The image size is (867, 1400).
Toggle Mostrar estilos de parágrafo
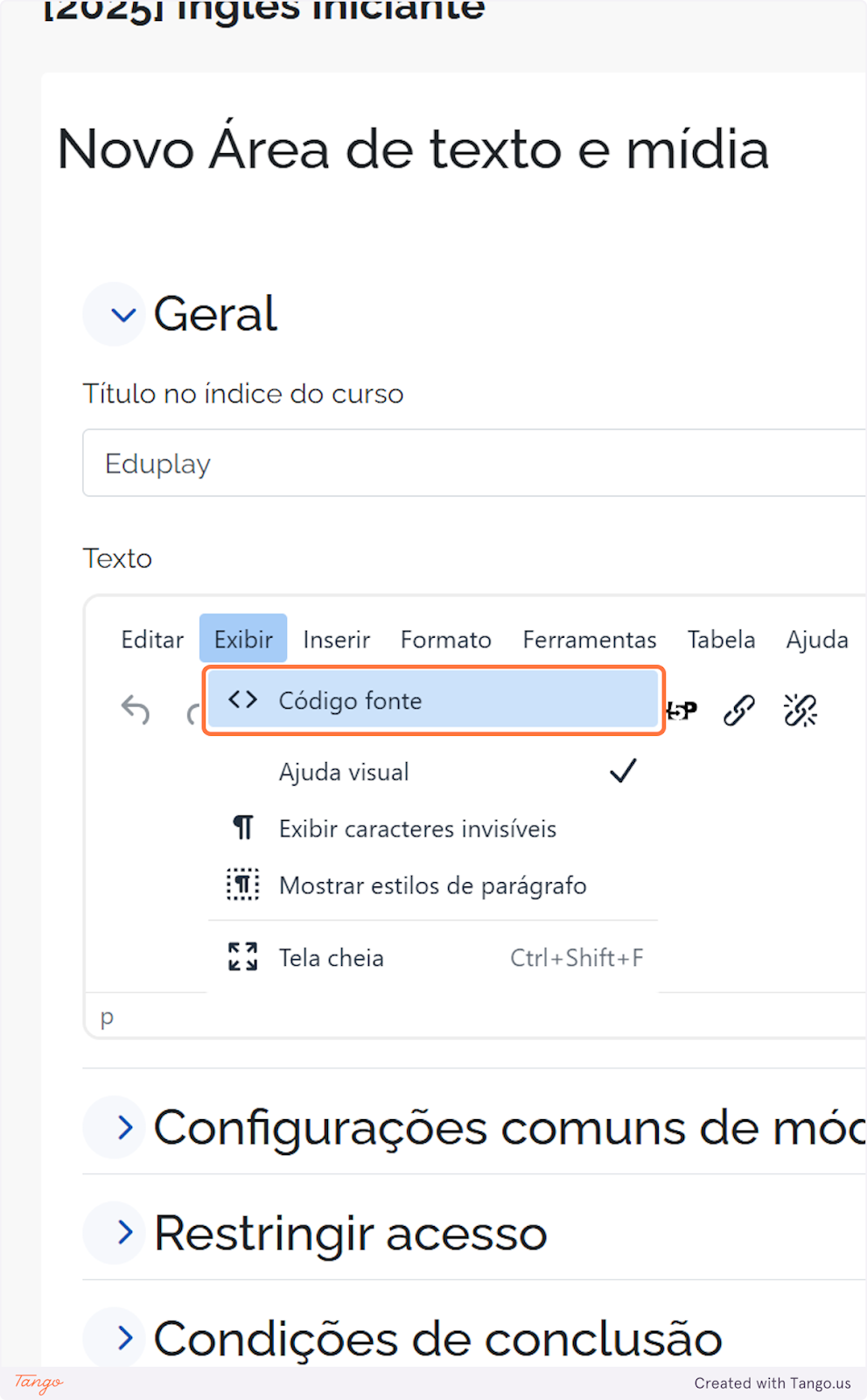(x=432, y=885)
